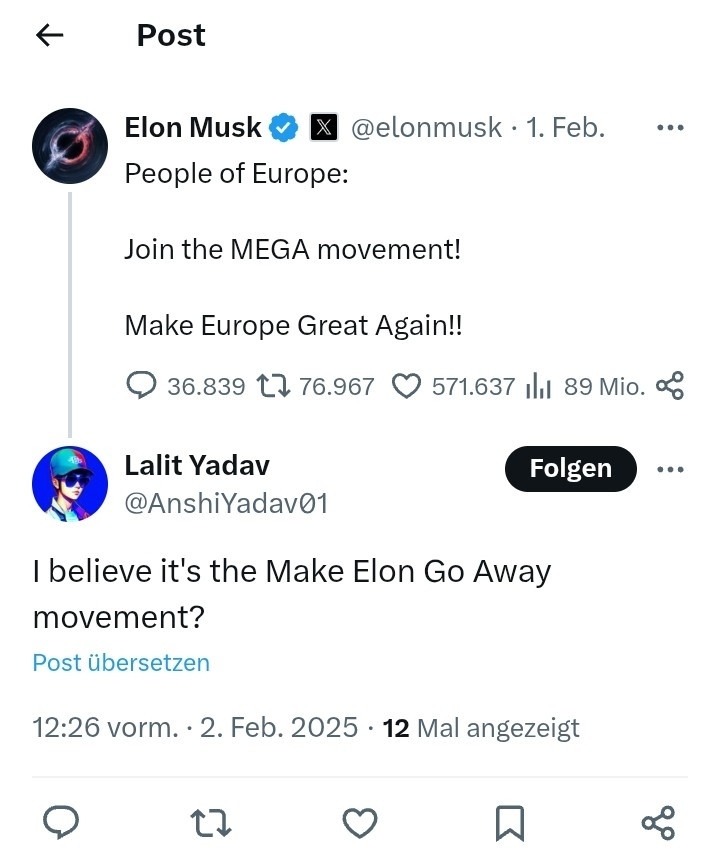The image size is (705, 864).
Task: Like Lalit Yadav's reply with the heart
Action: tap(360, 822)
